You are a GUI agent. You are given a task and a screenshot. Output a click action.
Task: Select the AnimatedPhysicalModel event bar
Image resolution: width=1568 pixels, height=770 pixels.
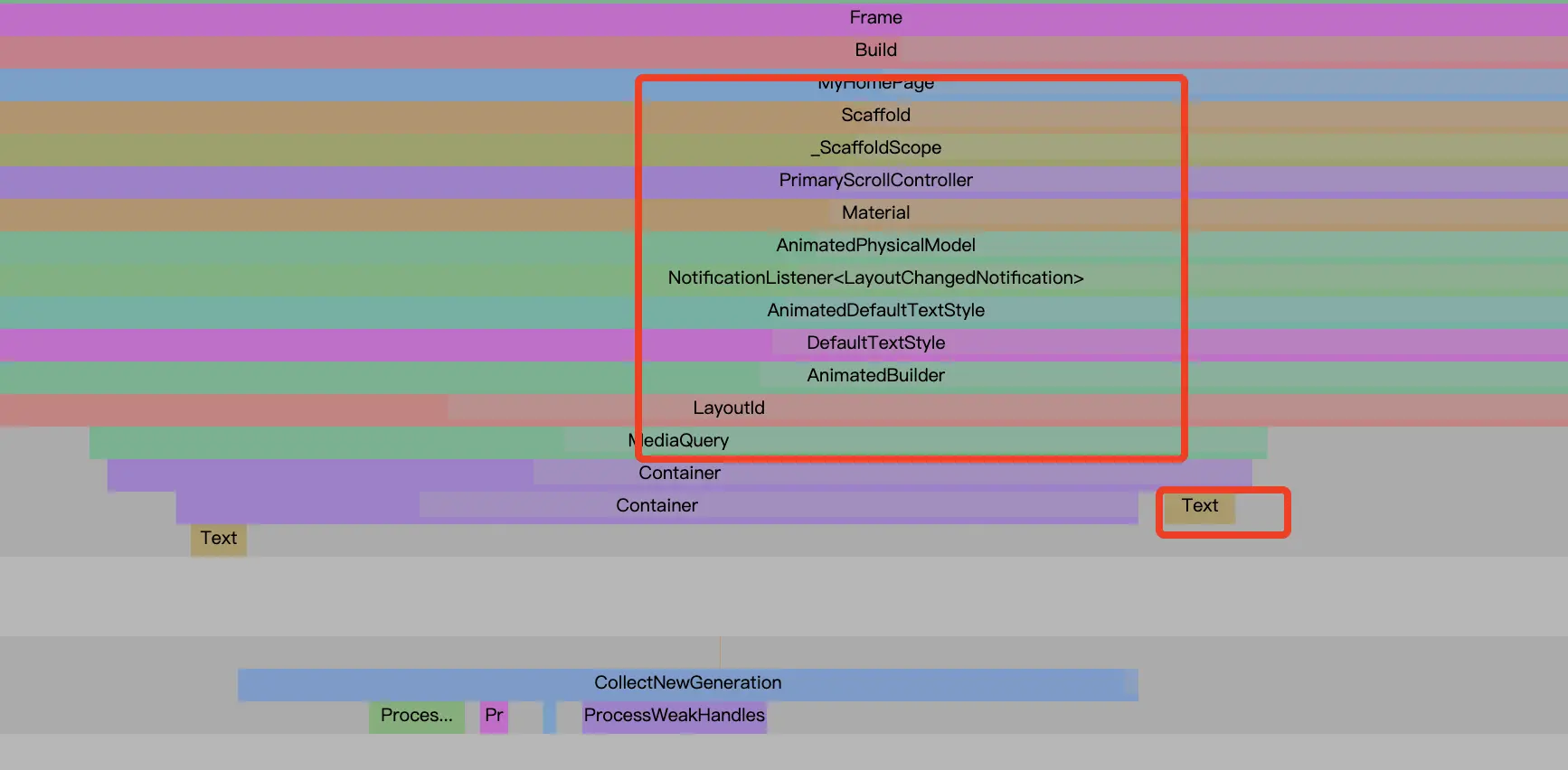pos(784,247)
